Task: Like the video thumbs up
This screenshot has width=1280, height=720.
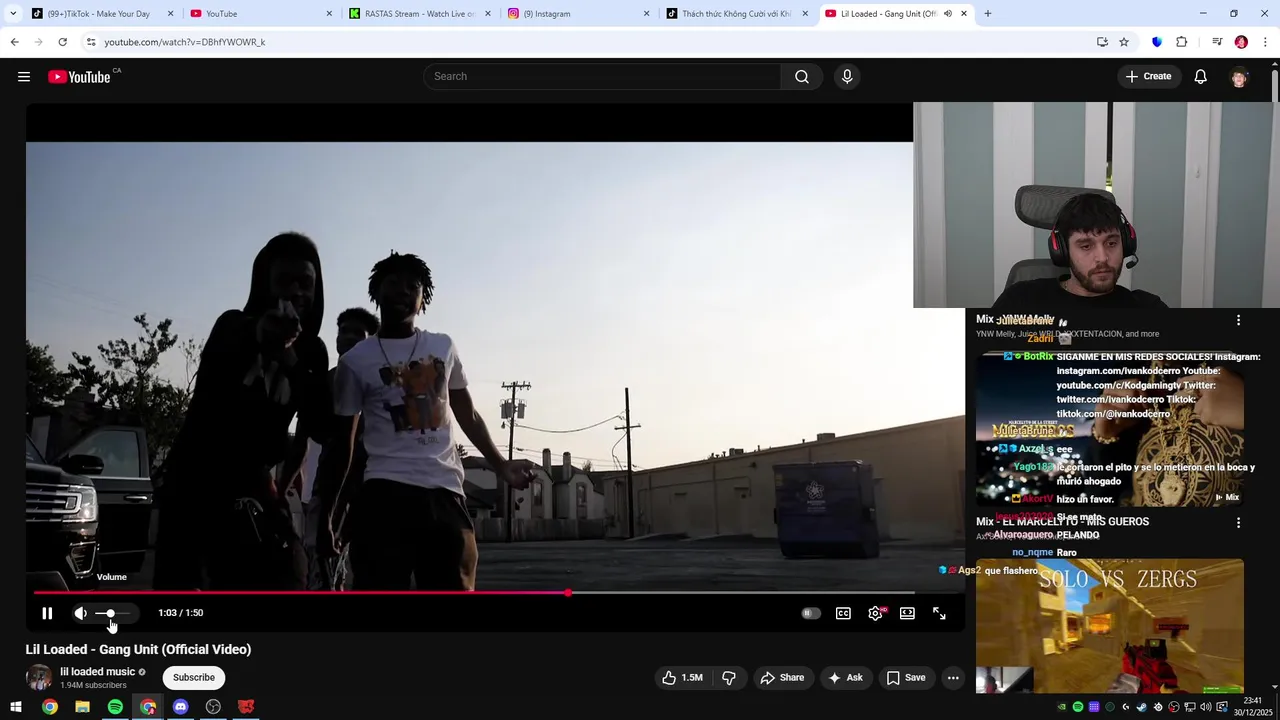Action: (682, 678)
